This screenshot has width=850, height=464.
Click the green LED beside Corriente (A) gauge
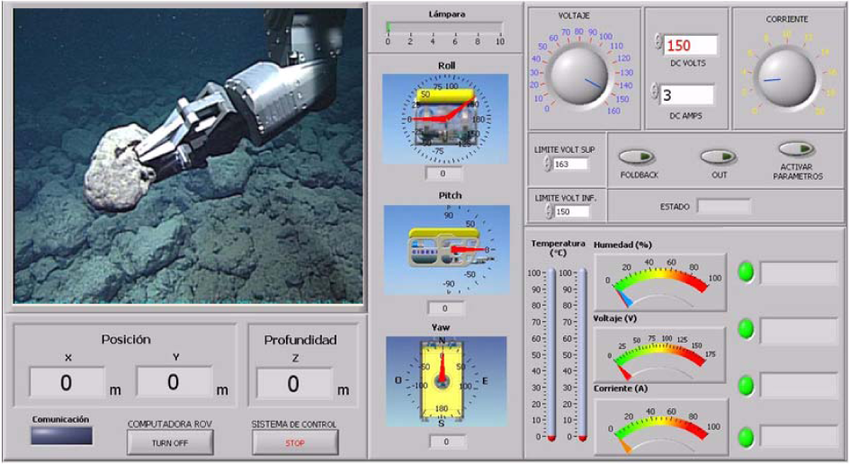[x=746, y=437]
